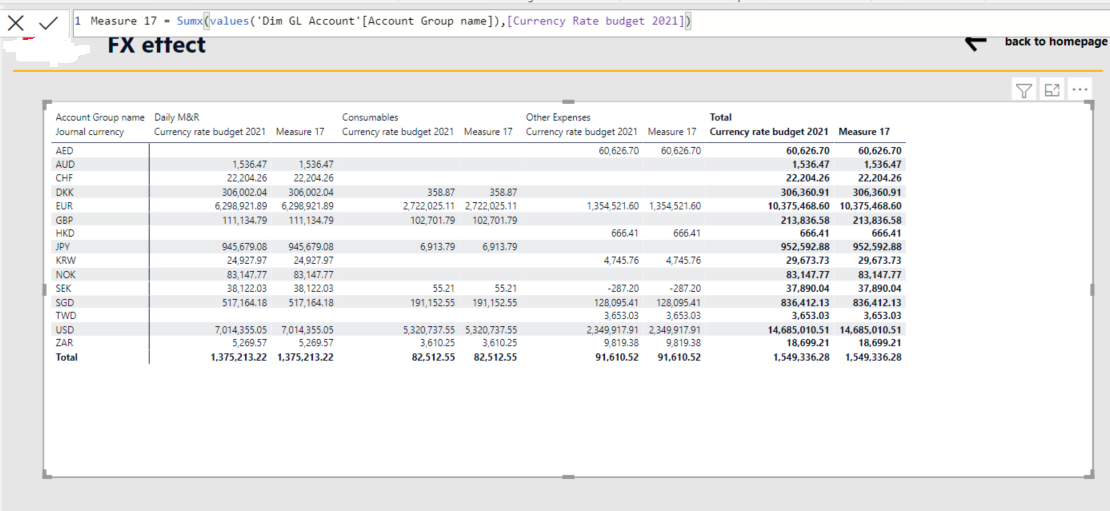Cancel the formula edit with the X icon
The image size is (1110, 511).
point(16,23)
